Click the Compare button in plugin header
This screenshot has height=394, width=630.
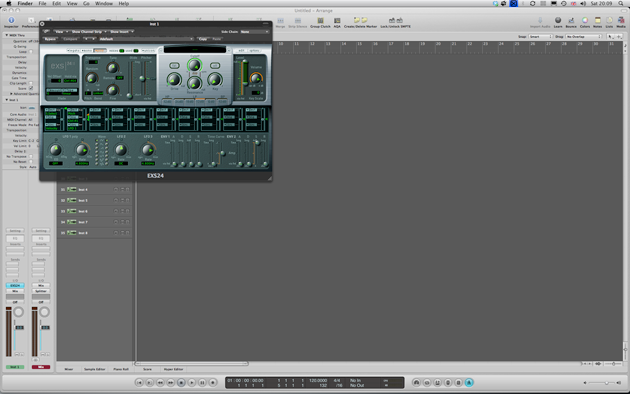pos(70,39)
